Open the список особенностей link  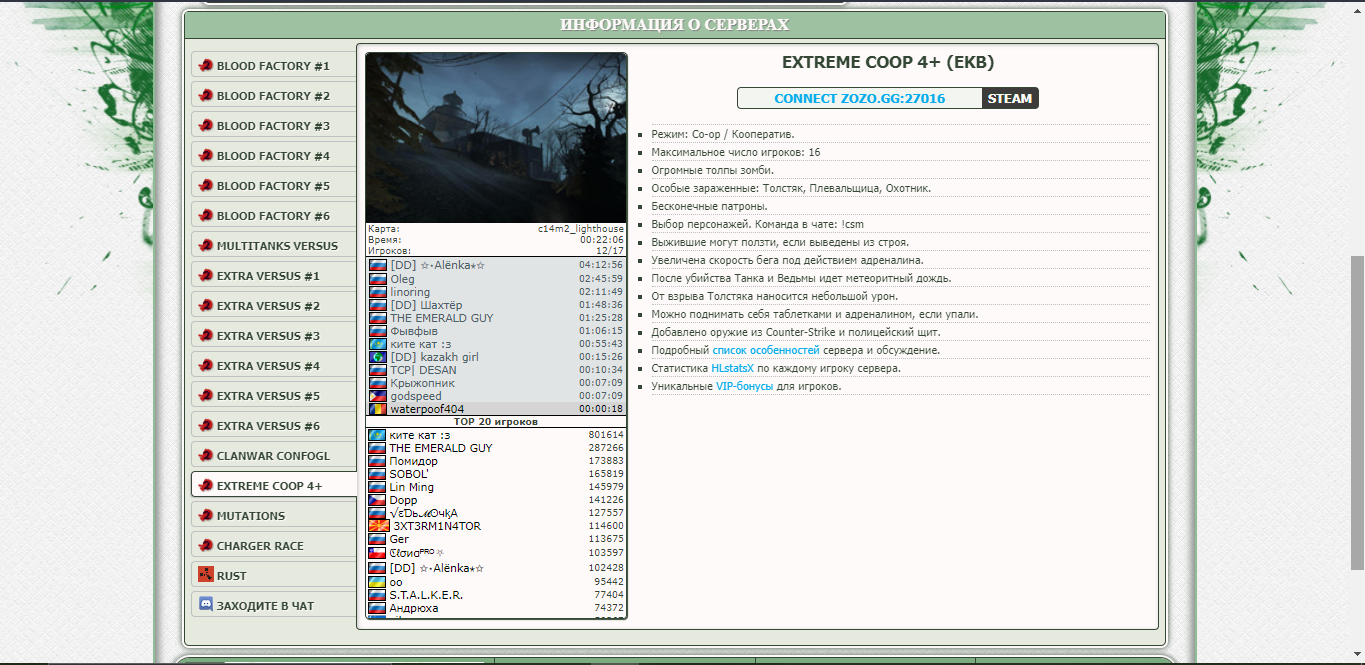pos(766,351)
